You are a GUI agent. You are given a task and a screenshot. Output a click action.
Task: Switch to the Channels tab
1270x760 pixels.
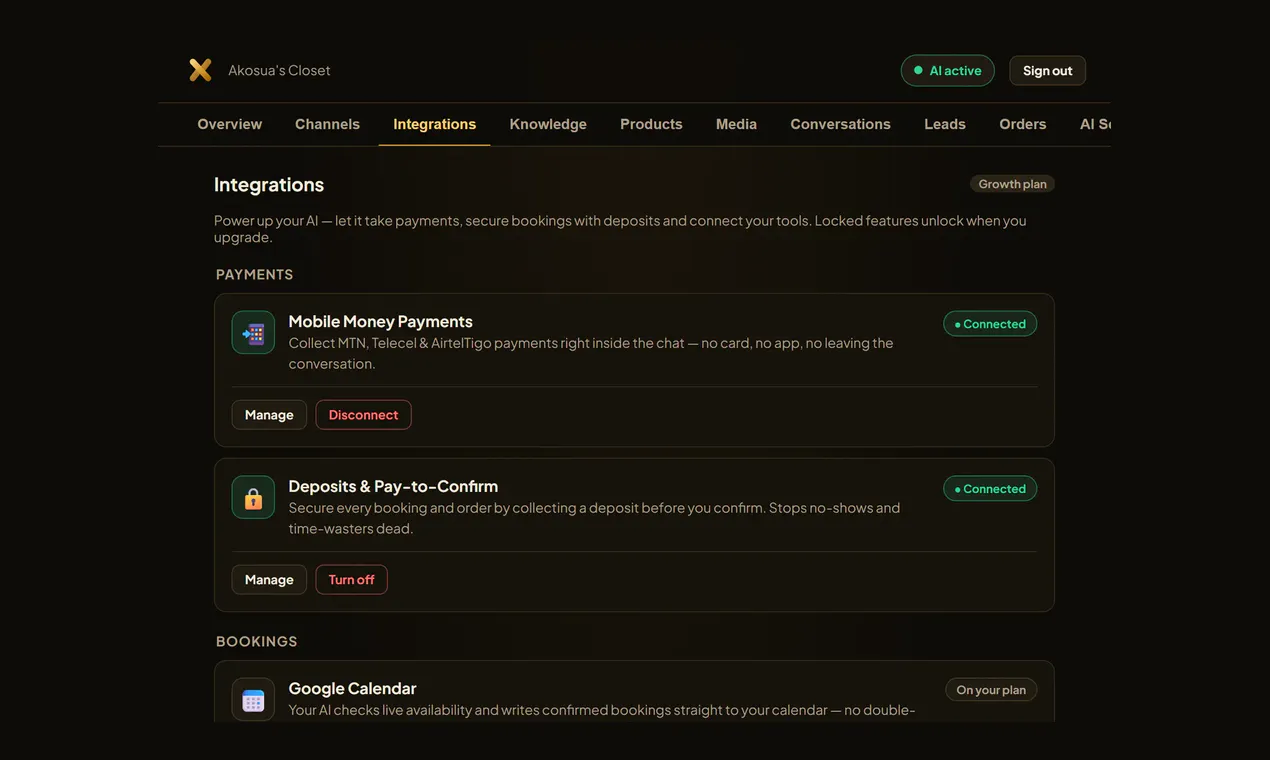(x=327, y=124)
